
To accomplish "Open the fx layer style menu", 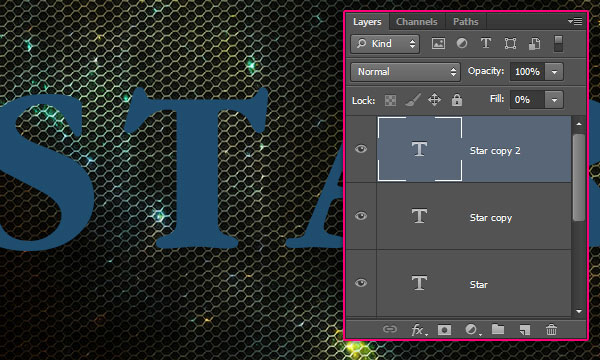I will [419, 329].
